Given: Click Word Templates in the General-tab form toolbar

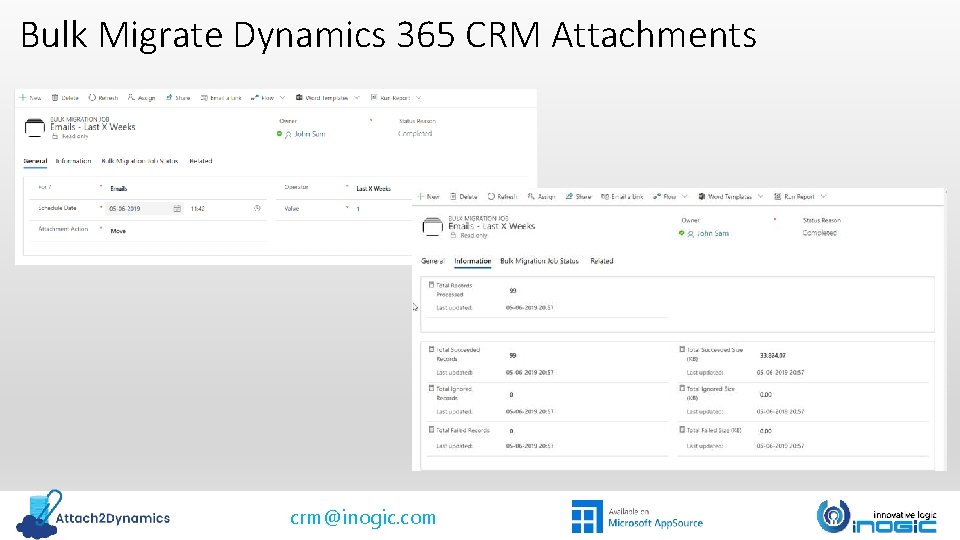Looking at the screenshot, I should click(x=322, y=97).
